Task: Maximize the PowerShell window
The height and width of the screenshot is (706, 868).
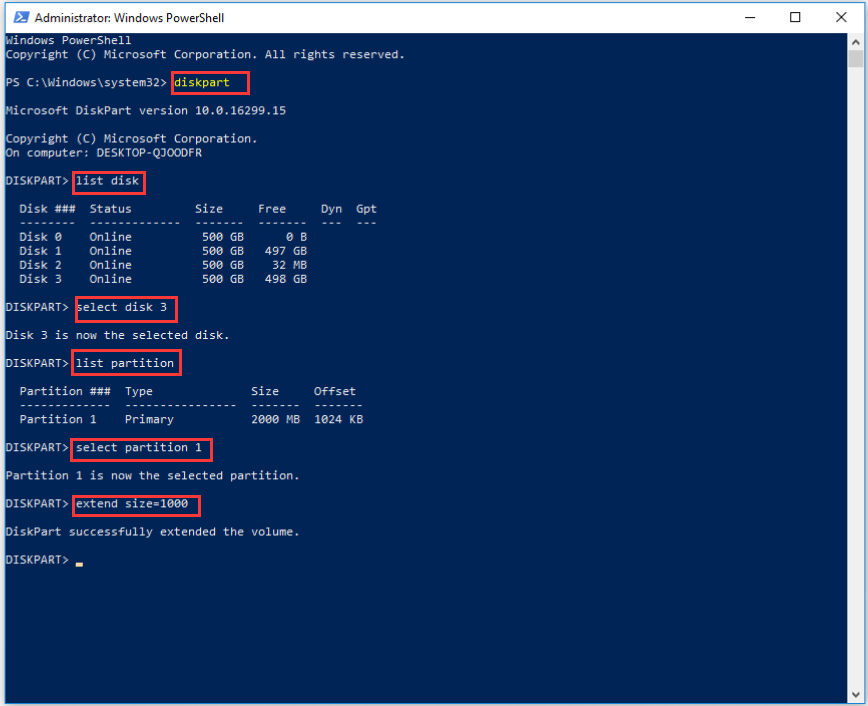Action: pyautogui.click(x=795, y=17)
